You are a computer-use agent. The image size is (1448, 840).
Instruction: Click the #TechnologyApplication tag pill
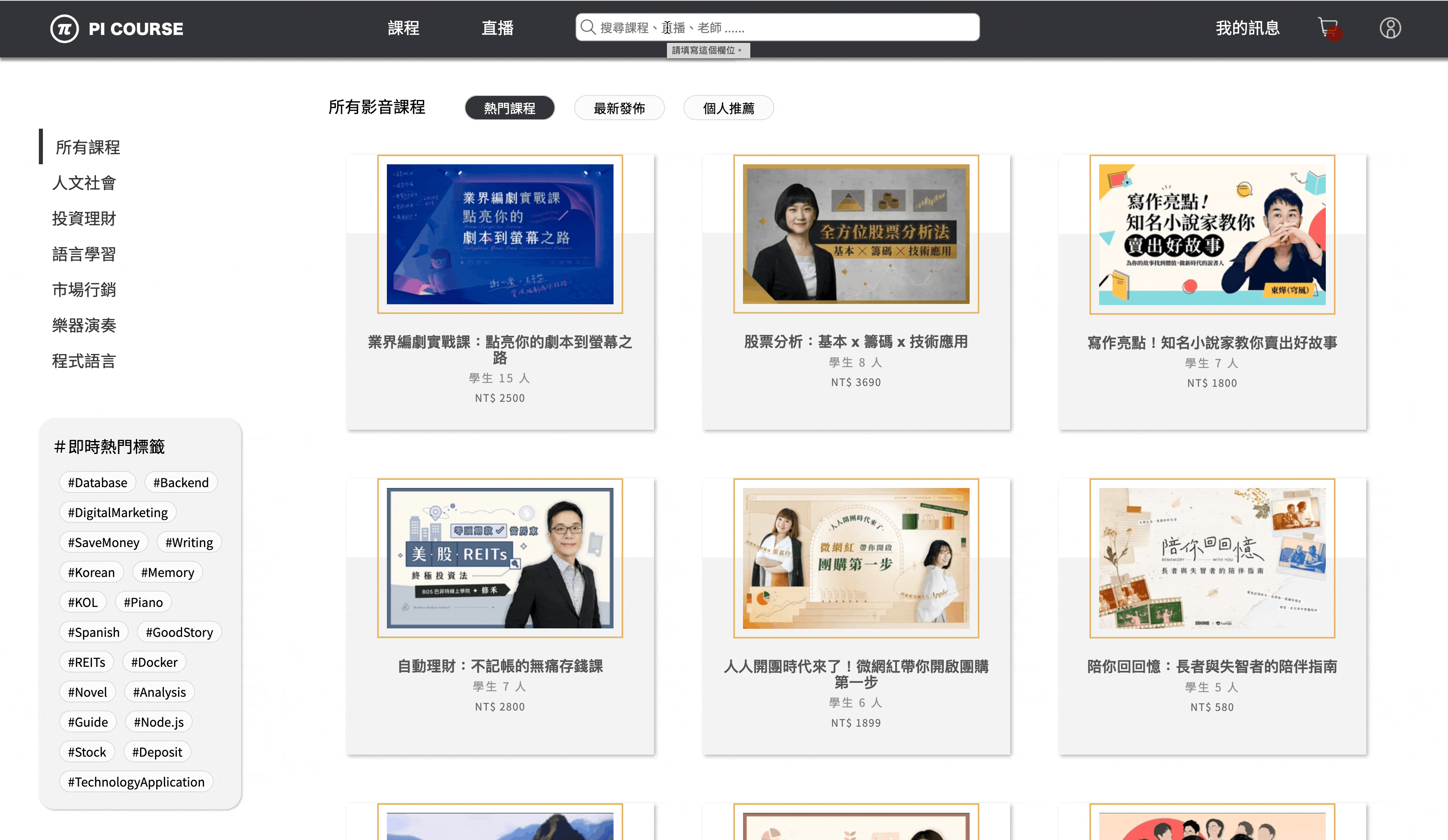click(x=136, y=781)
